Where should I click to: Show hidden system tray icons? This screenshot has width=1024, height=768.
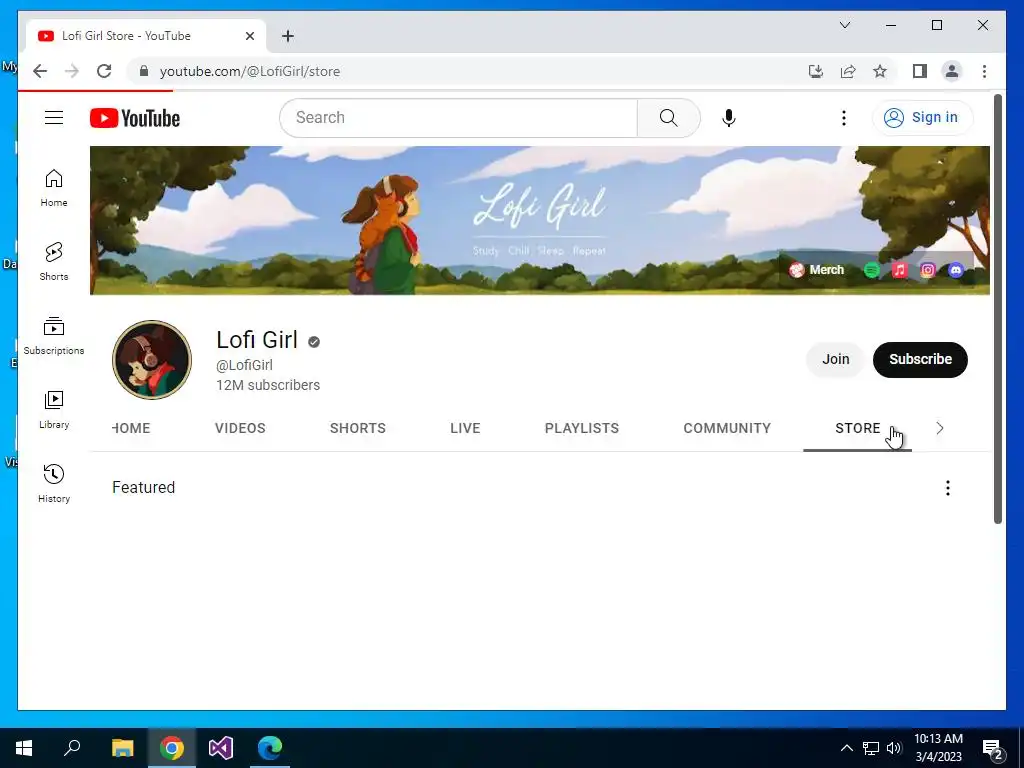tap(846, 748)
